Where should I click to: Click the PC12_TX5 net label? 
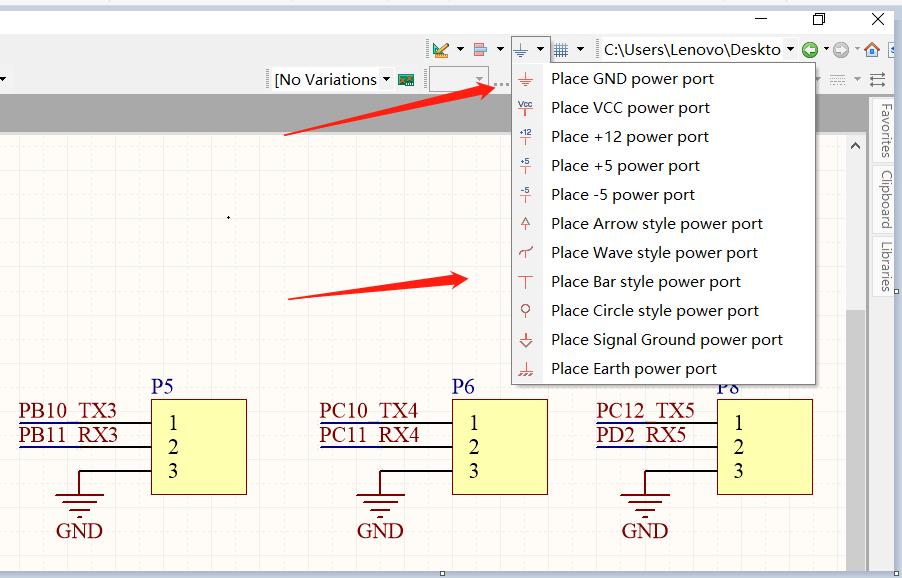tap(645, 411)
